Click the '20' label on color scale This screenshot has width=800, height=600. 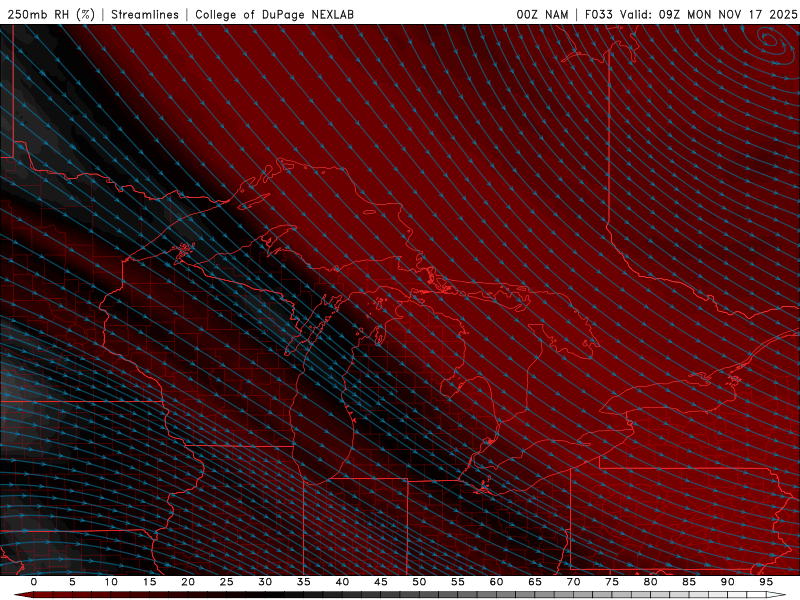188,582
